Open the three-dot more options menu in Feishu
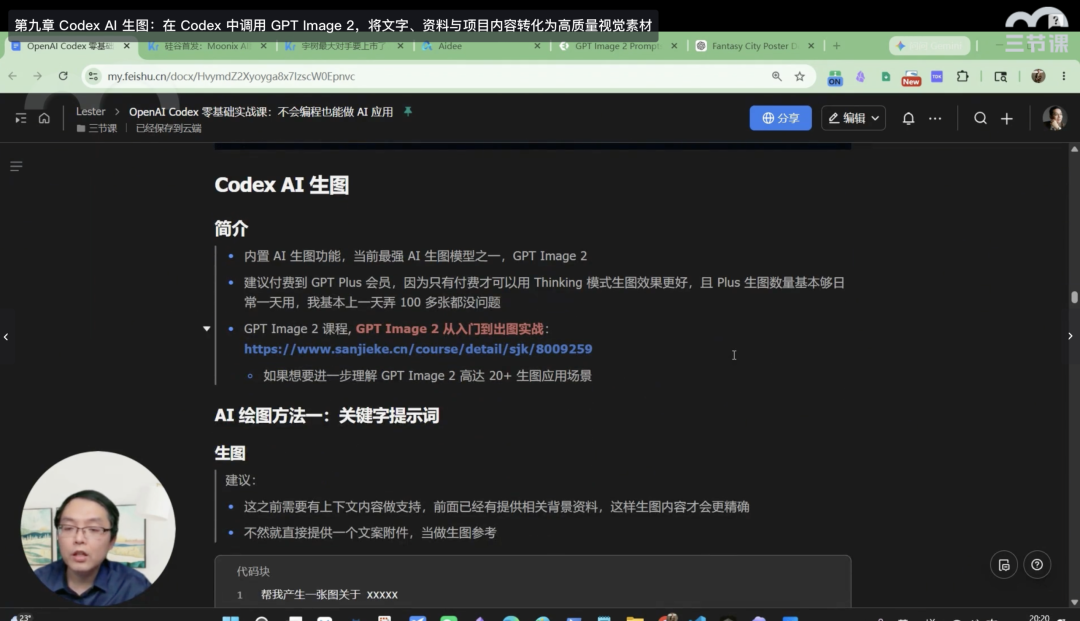The image size is (1080, 621). (935, 118)
